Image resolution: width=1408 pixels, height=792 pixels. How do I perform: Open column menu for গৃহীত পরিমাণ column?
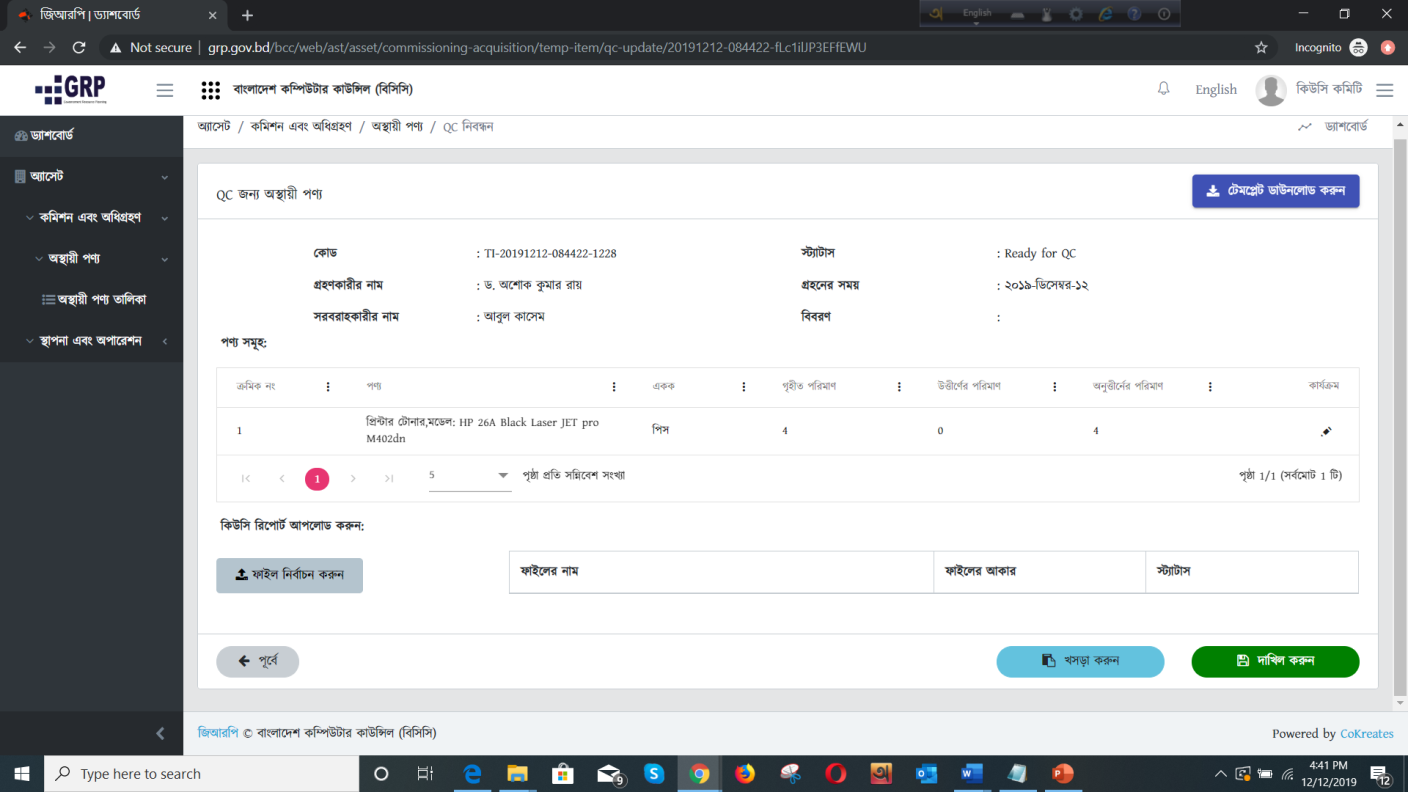[x=899, y=387]
